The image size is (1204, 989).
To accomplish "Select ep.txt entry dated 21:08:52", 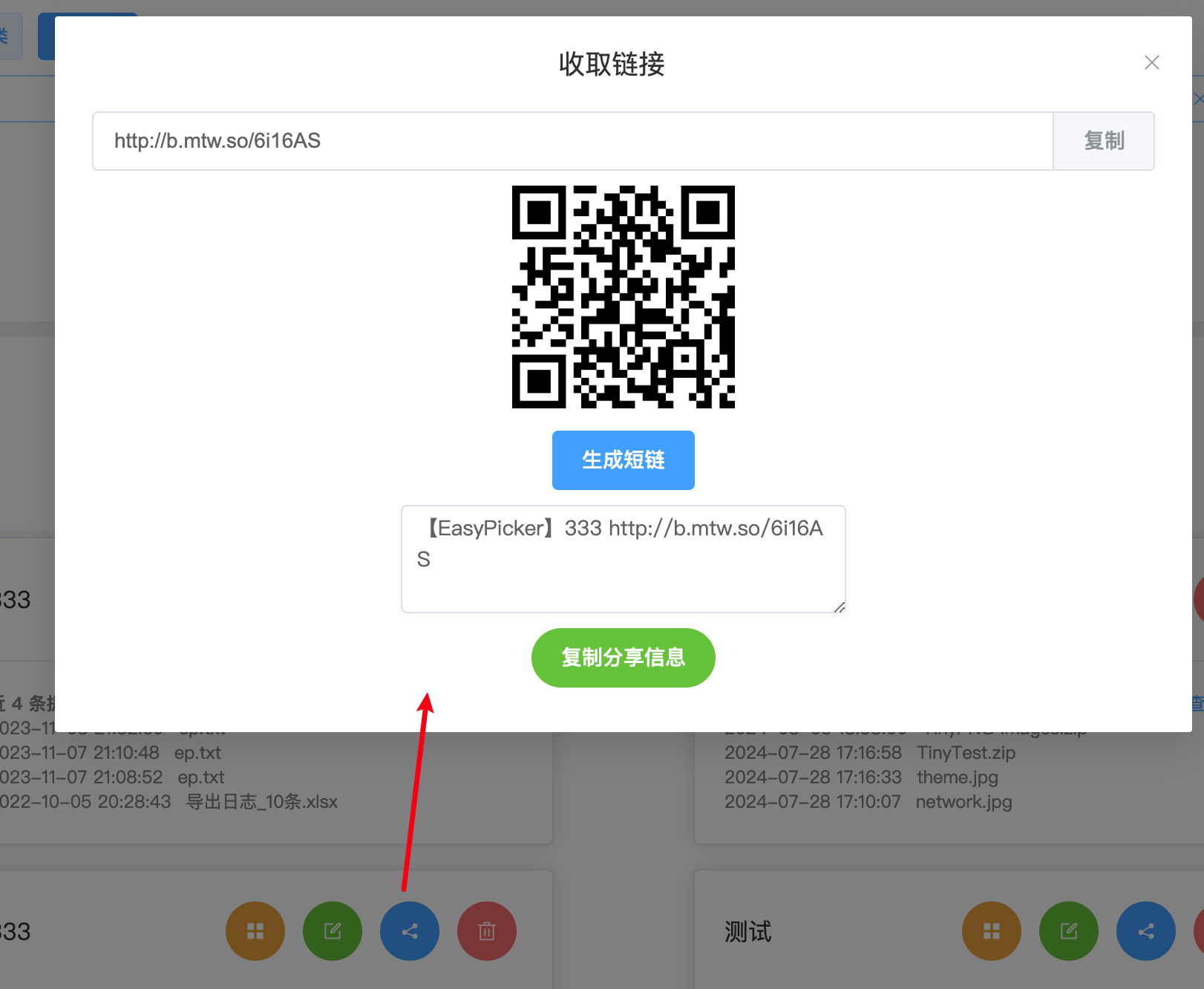I will [201, 777].
